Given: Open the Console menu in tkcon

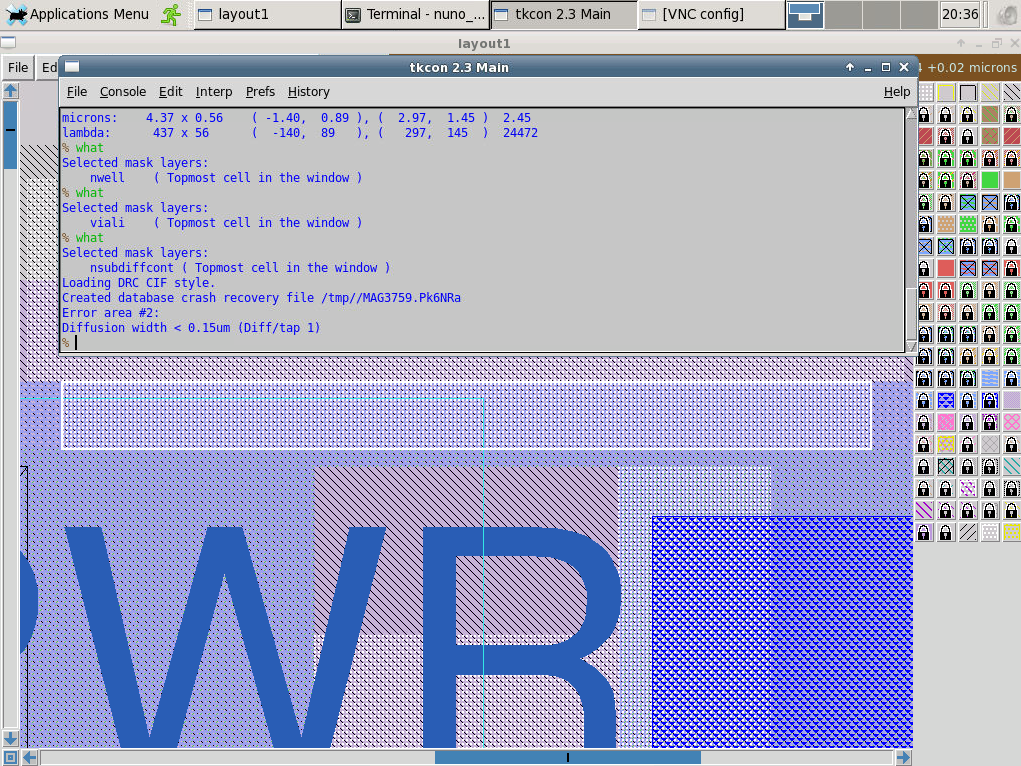Looking at the screenshot, I should (122, 92).
